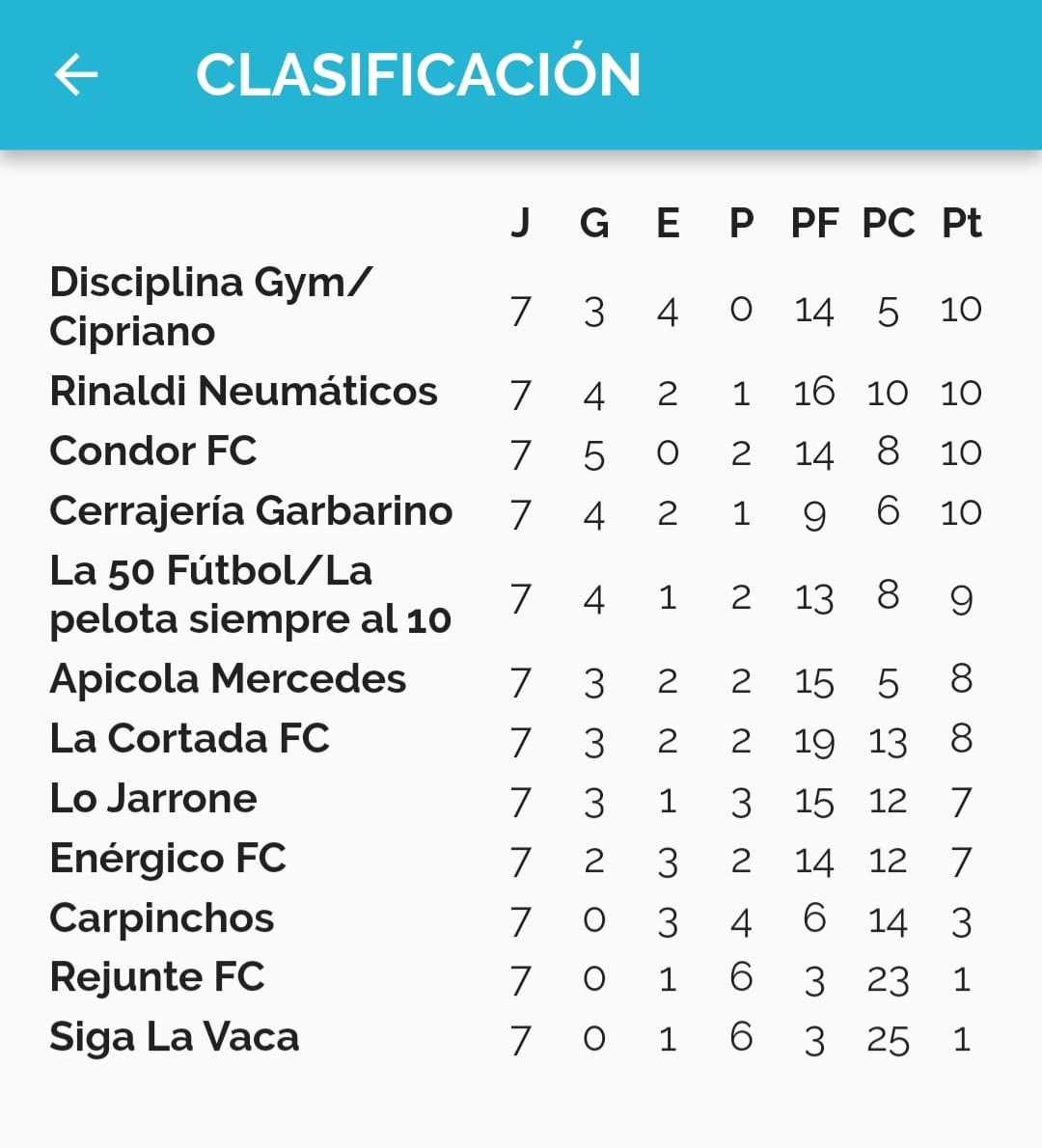Tap the Lo Jarrone team
This screenshot has width=1042, height=1148.
click(x=153, y=799)
